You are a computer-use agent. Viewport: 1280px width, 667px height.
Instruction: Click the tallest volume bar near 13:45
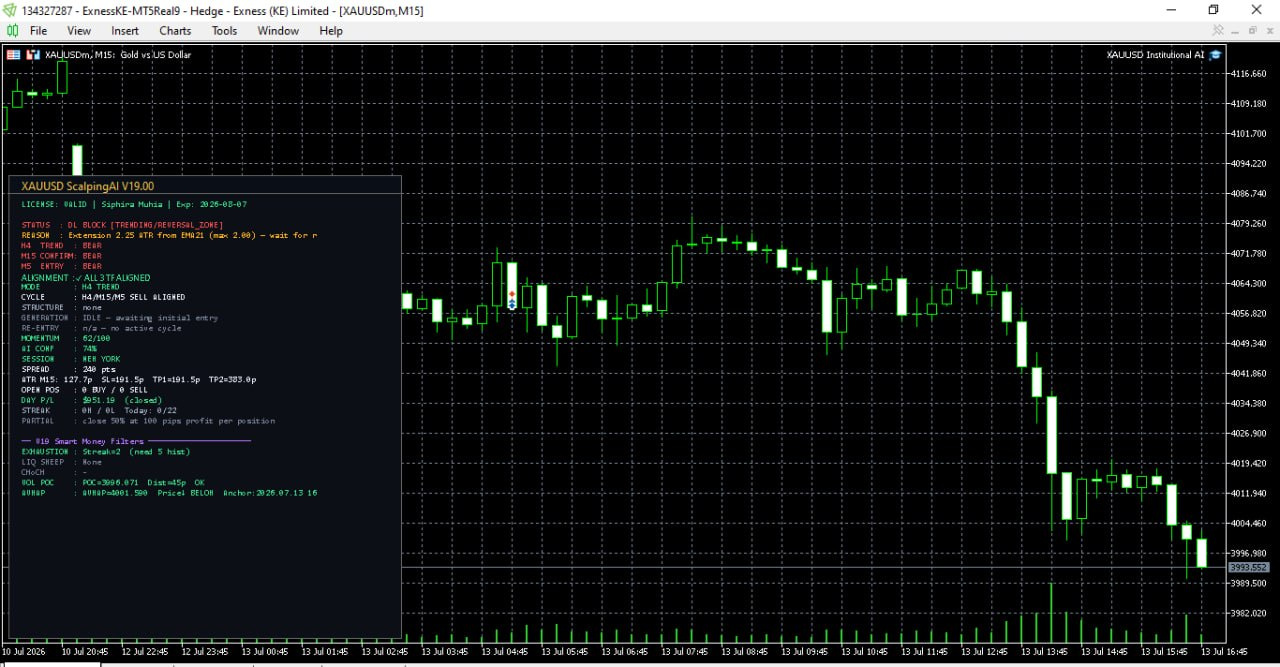pos(1052,611)
